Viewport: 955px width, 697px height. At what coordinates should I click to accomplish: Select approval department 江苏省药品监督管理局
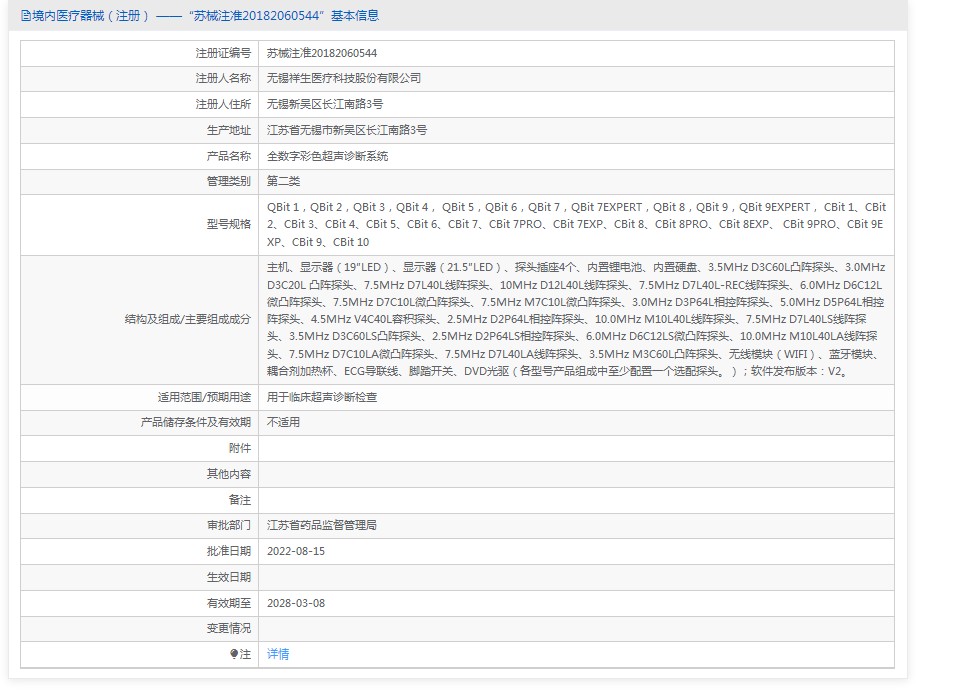pyautogui.click(x=322, y=525)
